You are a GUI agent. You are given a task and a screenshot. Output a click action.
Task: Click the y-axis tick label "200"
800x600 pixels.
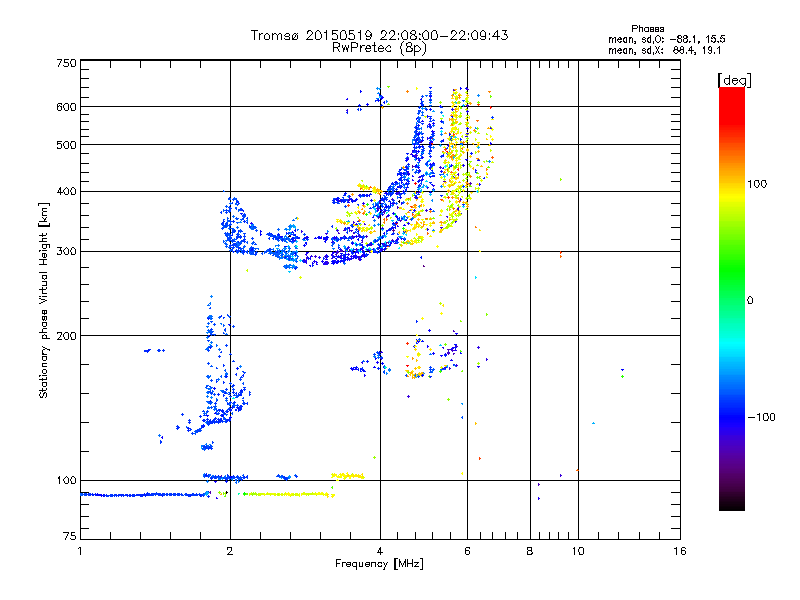point(66,336)
